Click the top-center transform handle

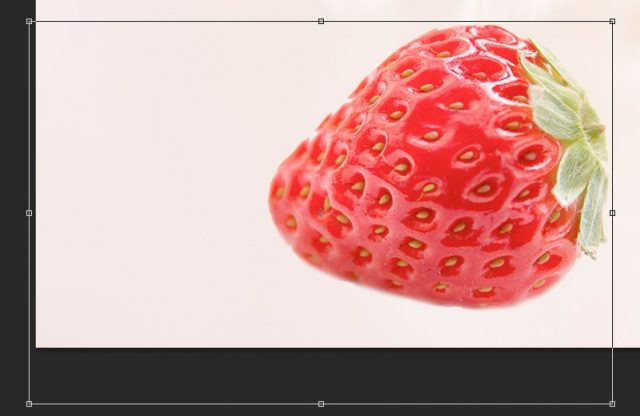coord(321,21)
